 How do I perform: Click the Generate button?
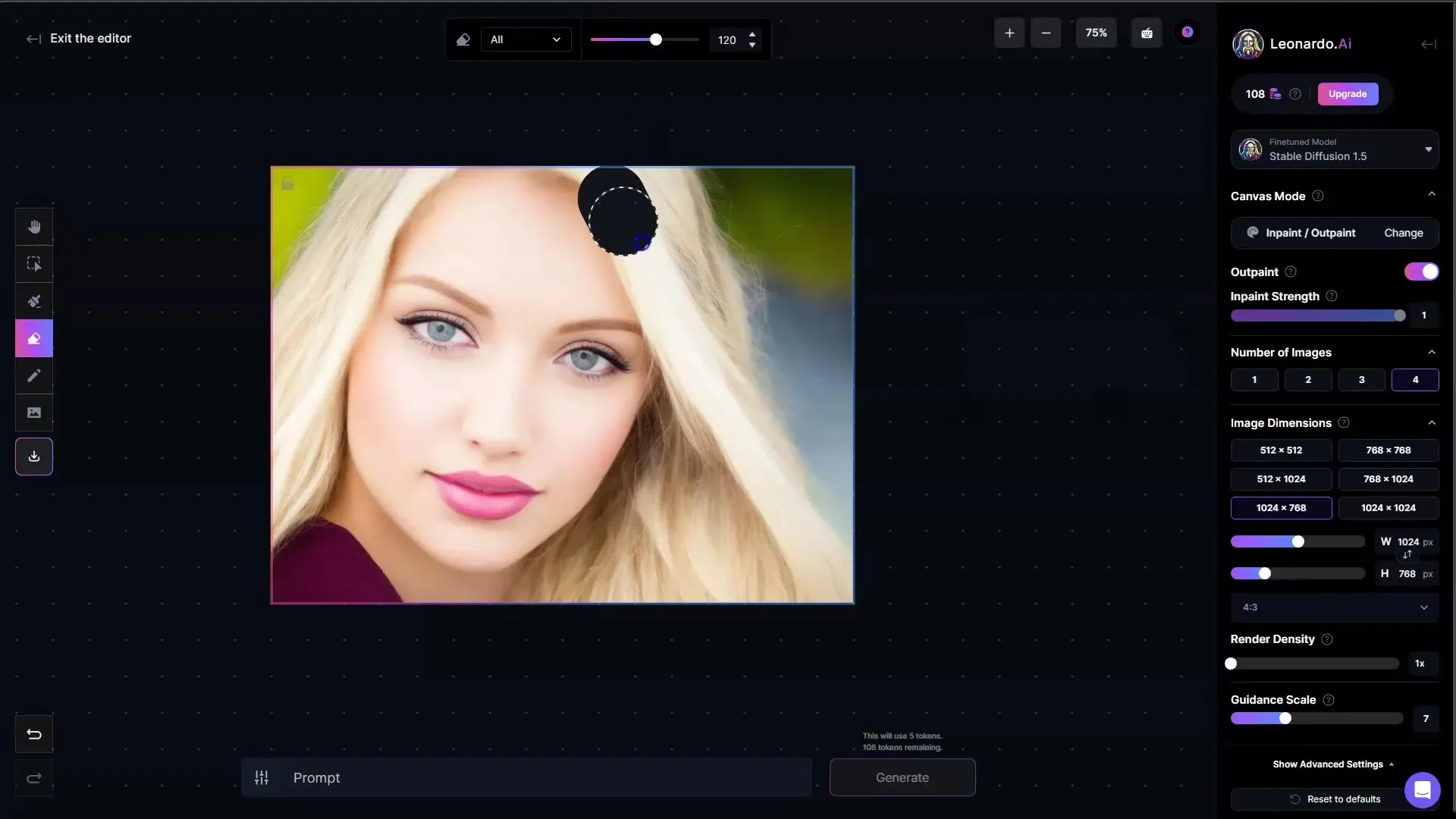tap(901, 777)
